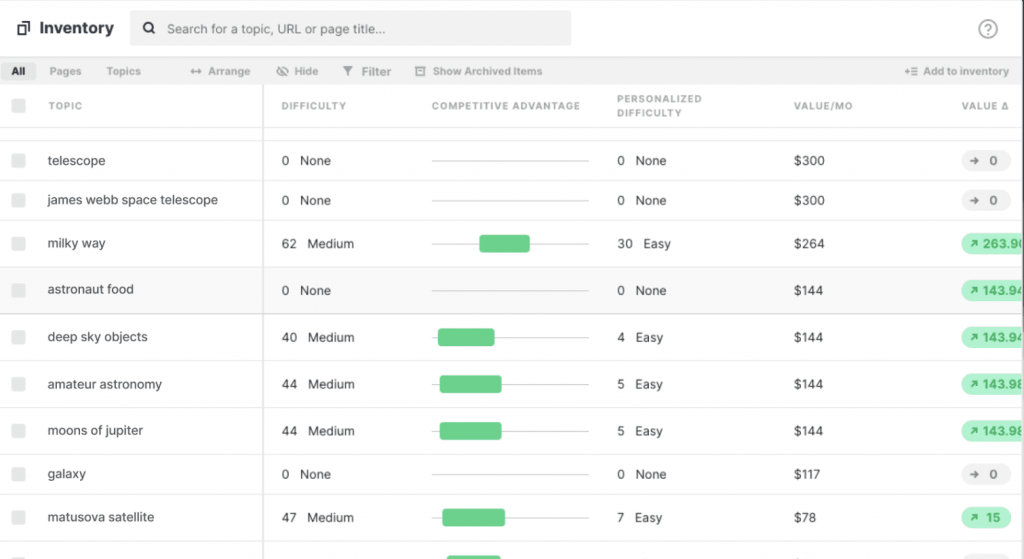This screenshot has width=1024, height=559.
Task: Click the deep sky objects competitive advantage bar
Action: point(466,337)
